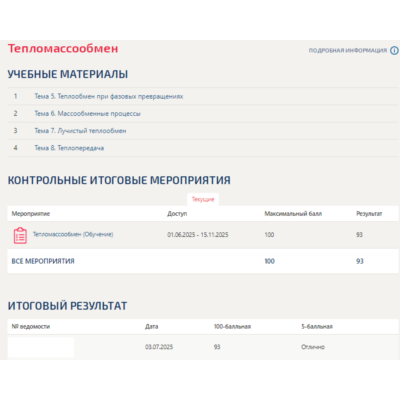
Task: Click the Результат column header
Action: click(x=369, y=214)
